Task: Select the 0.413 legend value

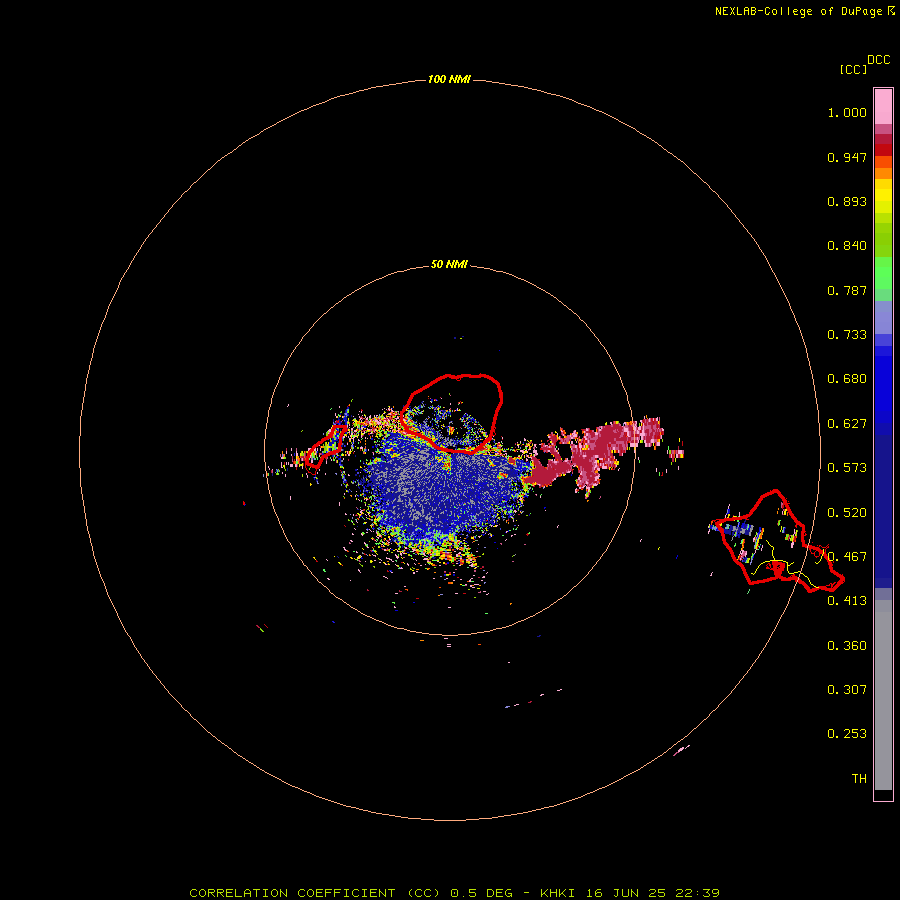Action: point(847,601)
